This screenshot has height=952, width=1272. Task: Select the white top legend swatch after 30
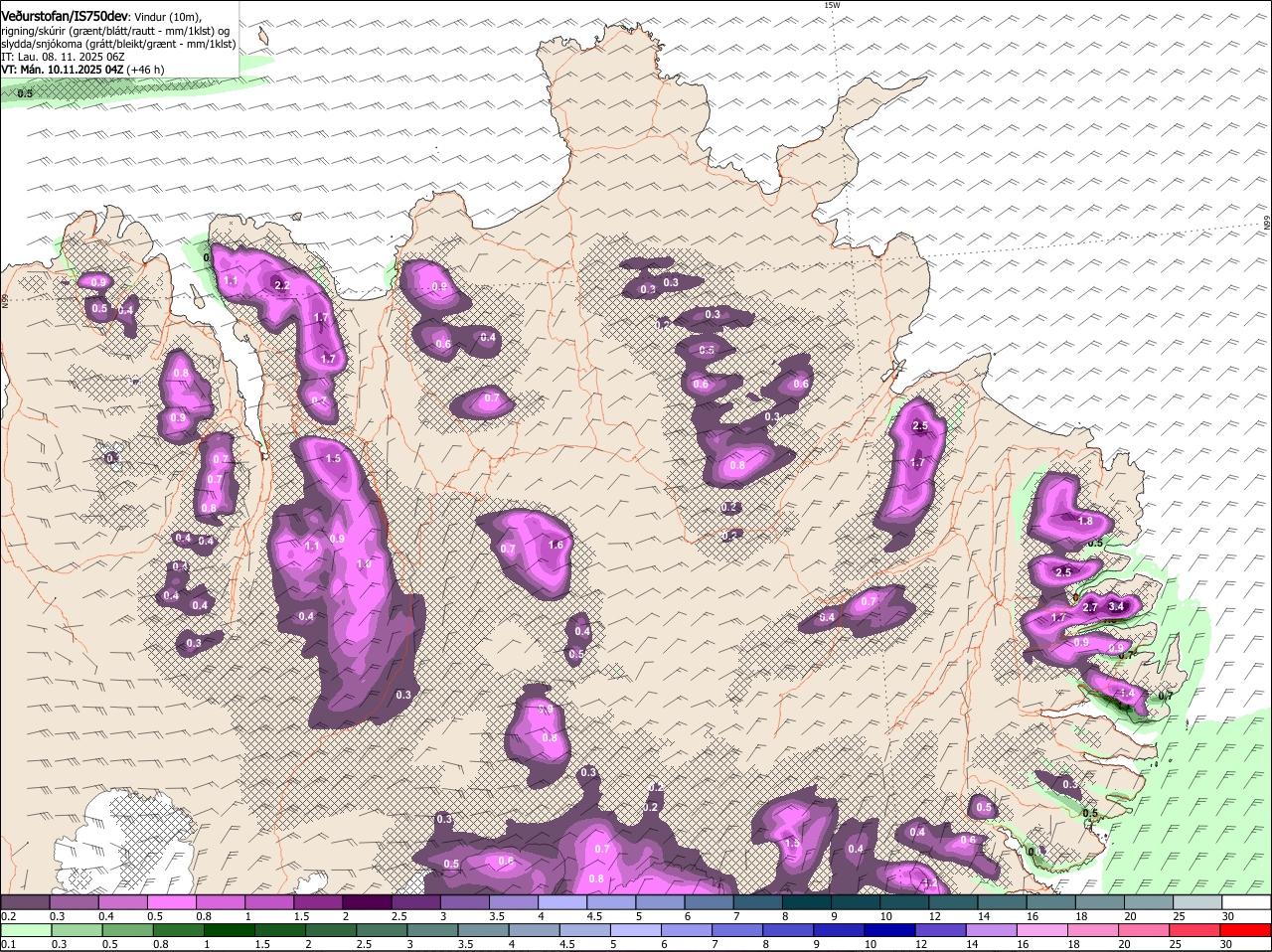(1247, 901)
